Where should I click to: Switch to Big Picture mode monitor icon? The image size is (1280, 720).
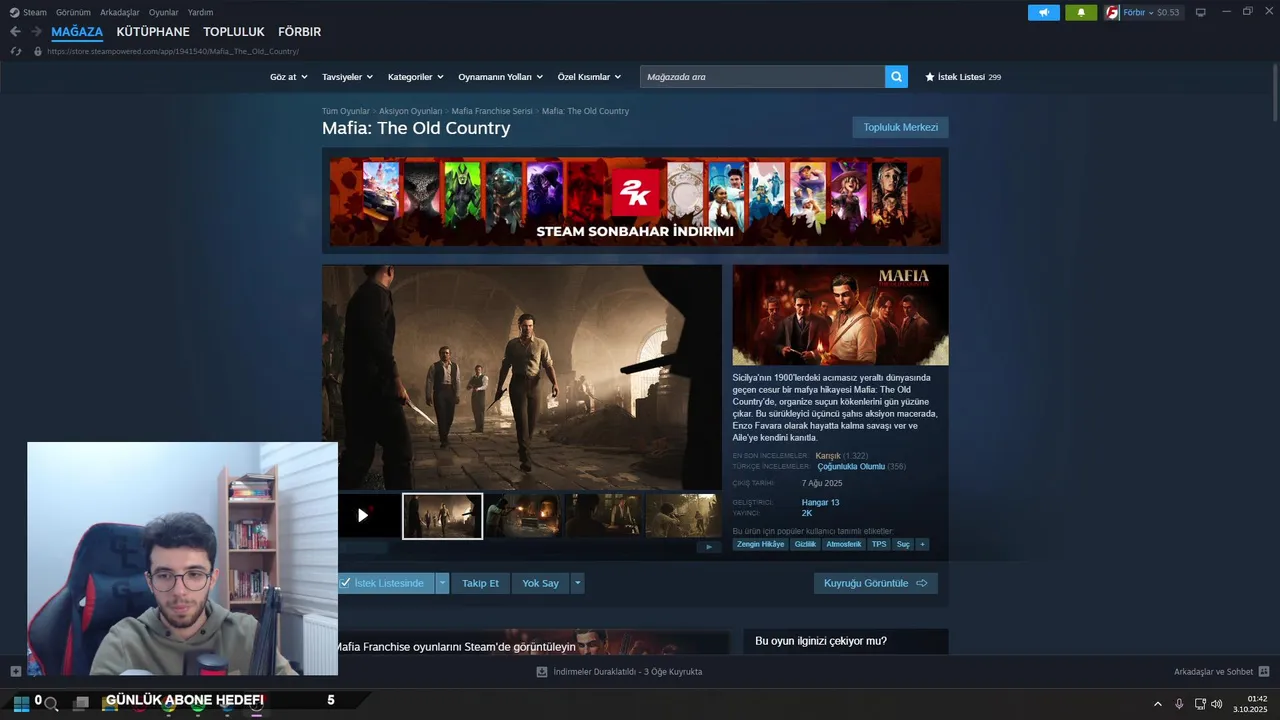[x=1201, y=13]
